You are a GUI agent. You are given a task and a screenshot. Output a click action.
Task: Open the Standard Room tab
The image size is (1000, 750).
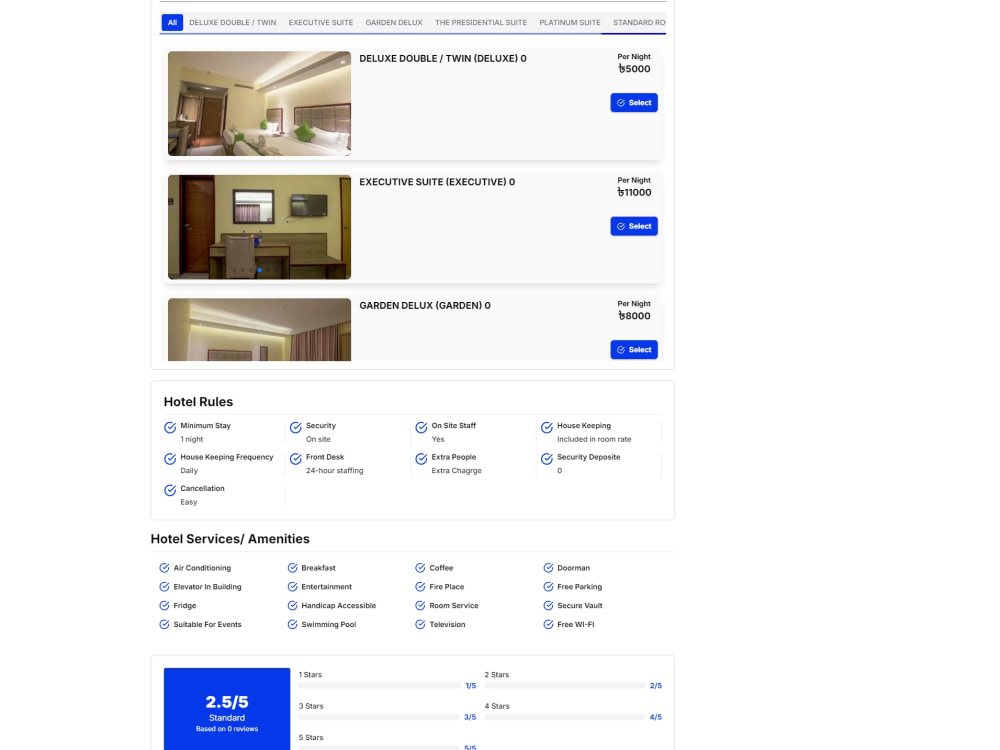pos(638,22)
